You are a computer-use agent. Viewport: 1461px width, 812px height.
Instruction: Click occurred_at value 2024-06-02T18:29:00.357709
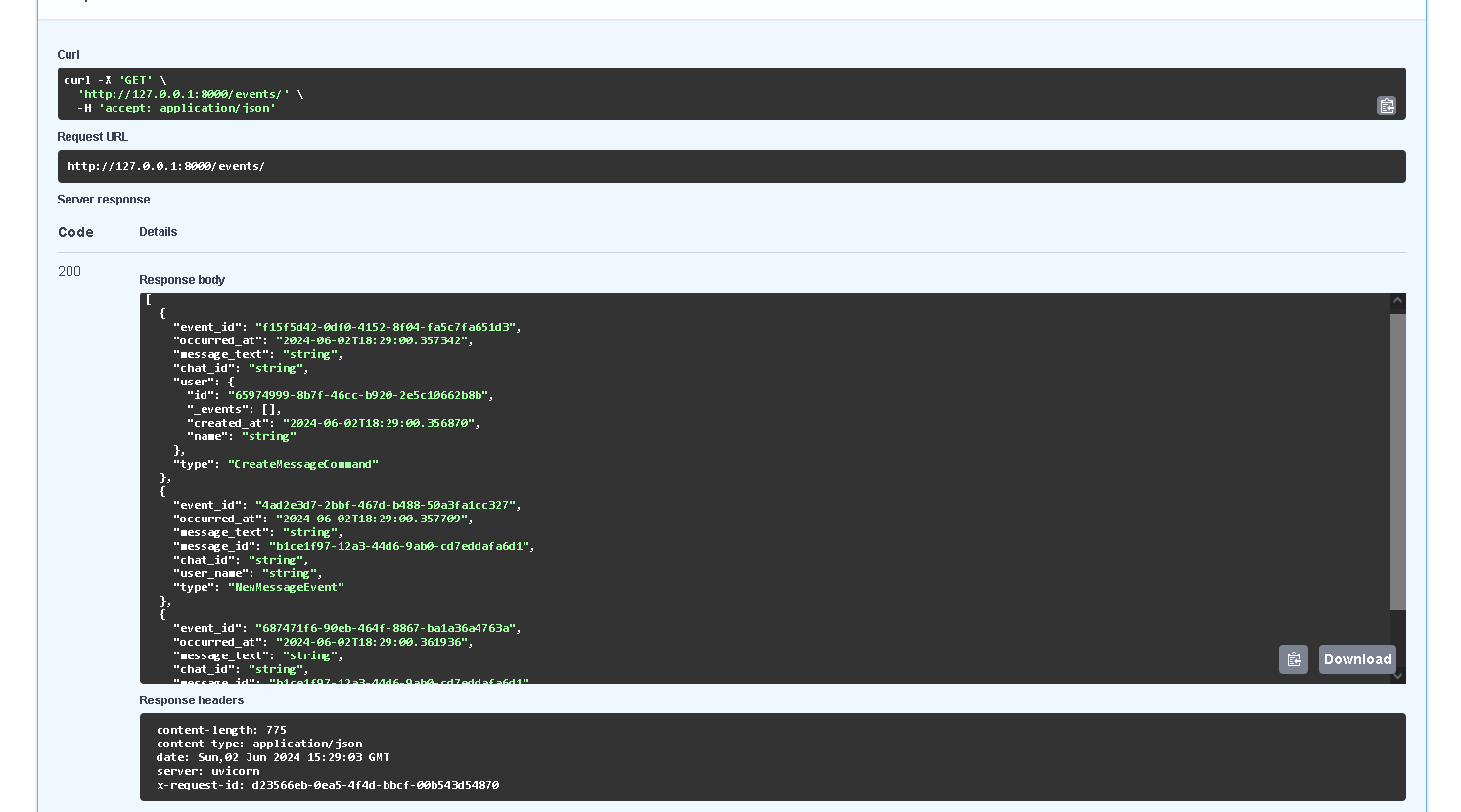(372, 519)
